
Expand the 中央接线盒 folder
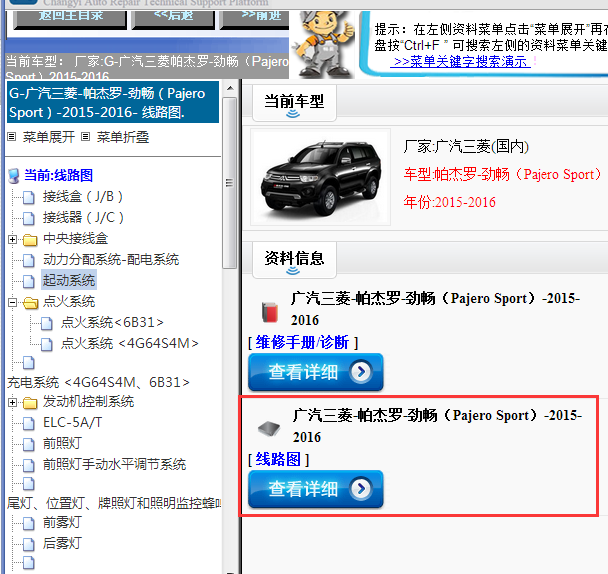[12, 239]
